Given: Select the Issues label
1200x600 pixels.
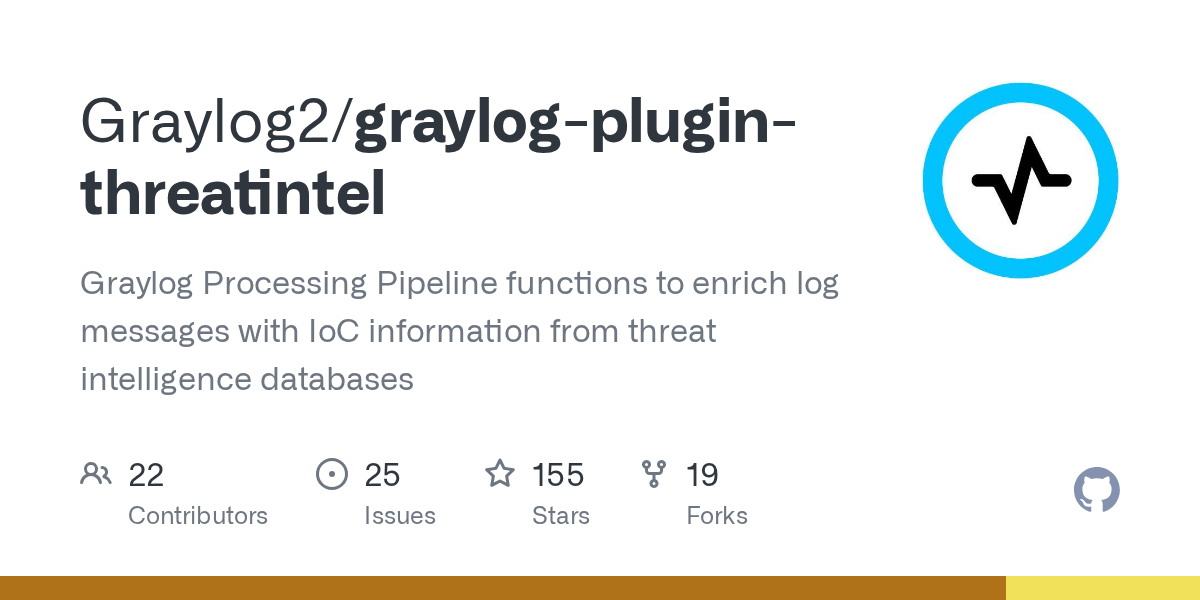Looking at the screenshot, I should pos(400,516).
